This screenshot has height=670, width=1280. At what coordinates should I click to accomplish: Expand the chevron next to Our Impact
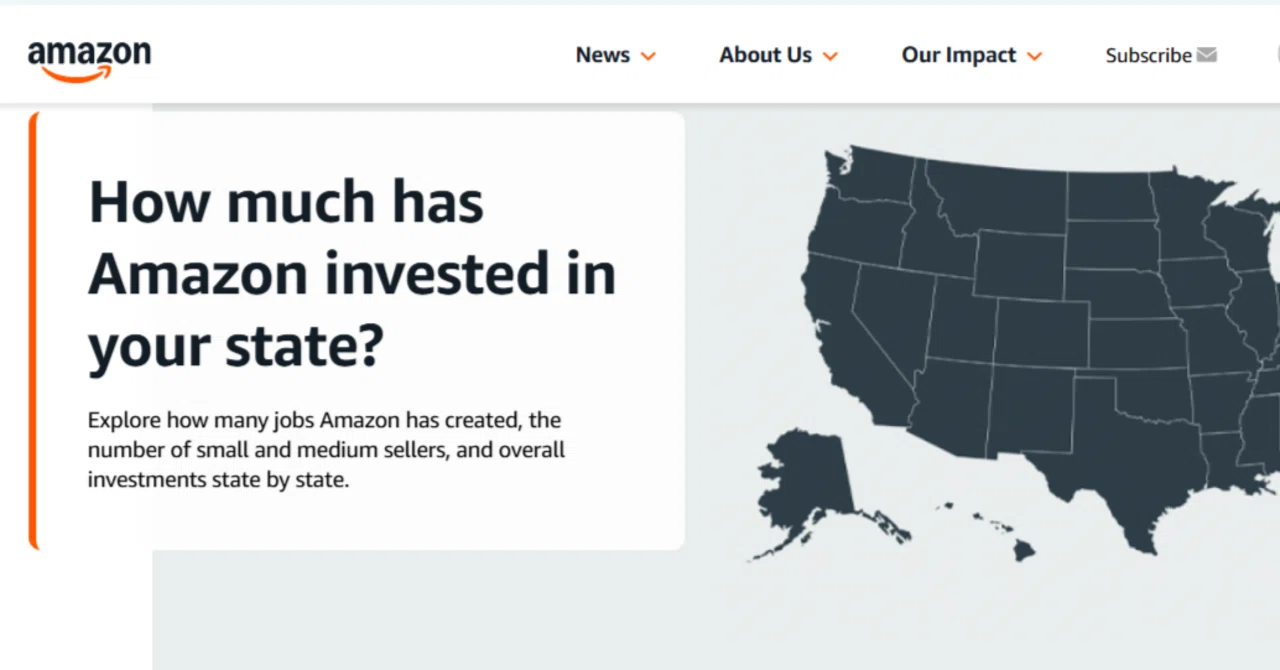tap(1034, 56)
